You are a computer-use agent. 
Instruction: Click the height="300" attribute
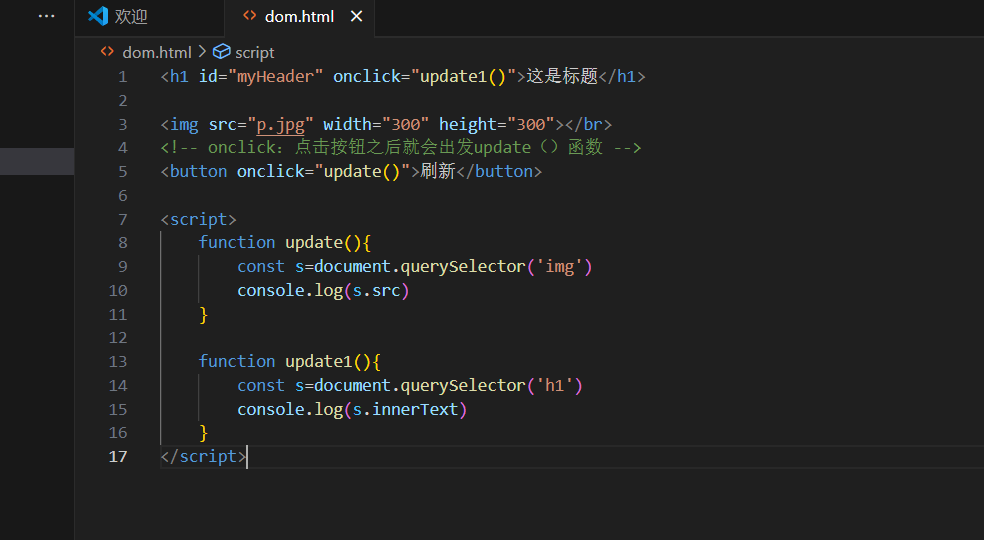pyautogui.click(x=497, y=124)
